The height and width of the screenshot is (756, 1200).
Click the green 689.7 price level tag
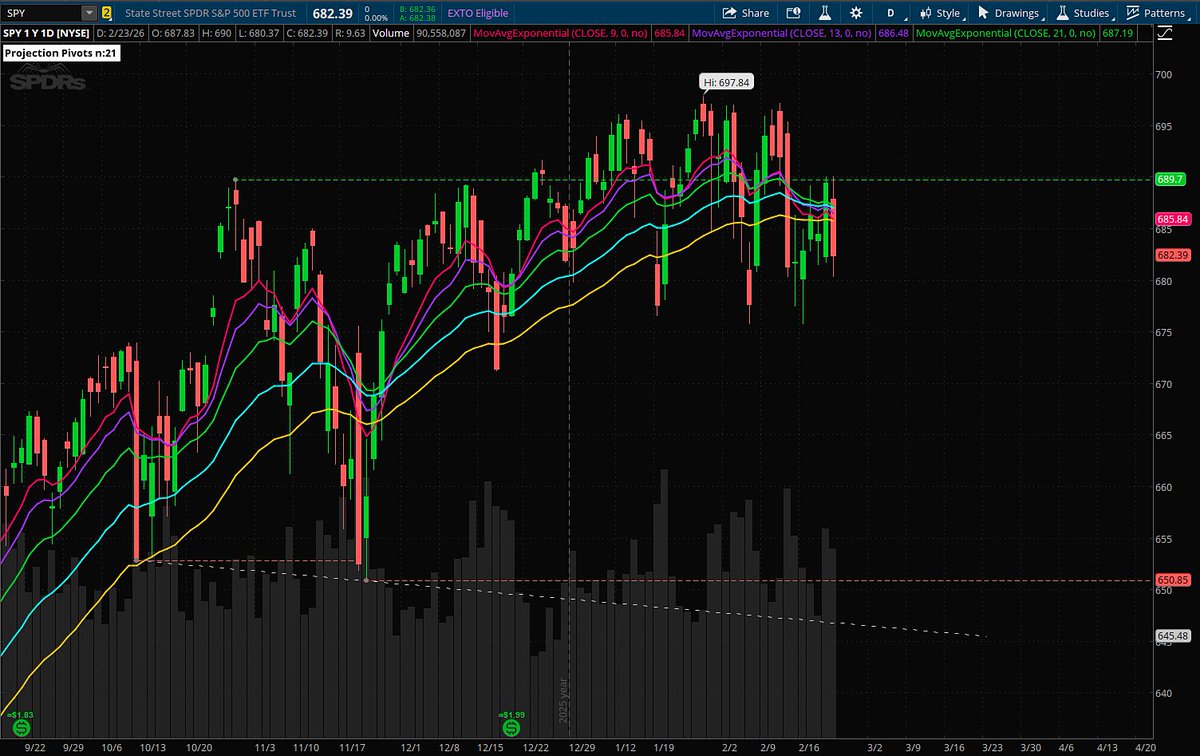(1169, 179)
